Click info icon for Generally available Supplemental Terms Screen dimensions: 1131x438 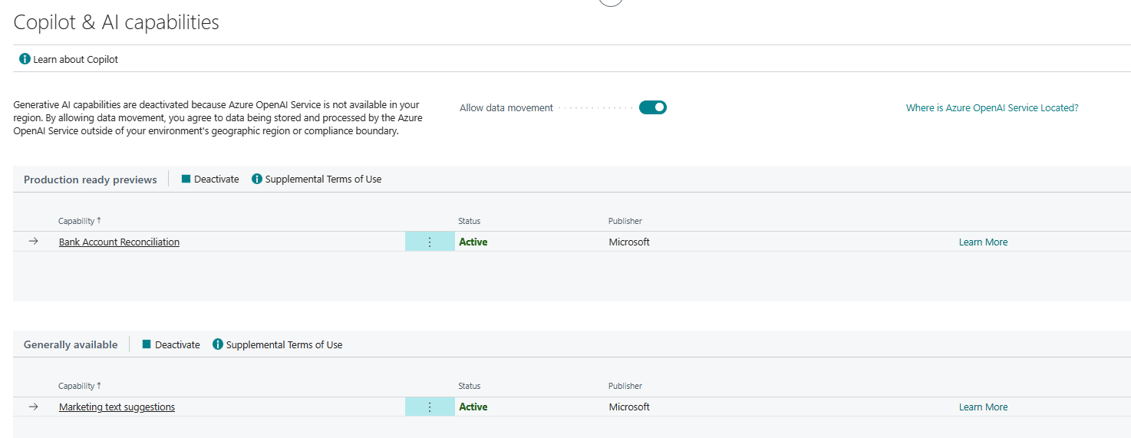(x=218, y=344)
